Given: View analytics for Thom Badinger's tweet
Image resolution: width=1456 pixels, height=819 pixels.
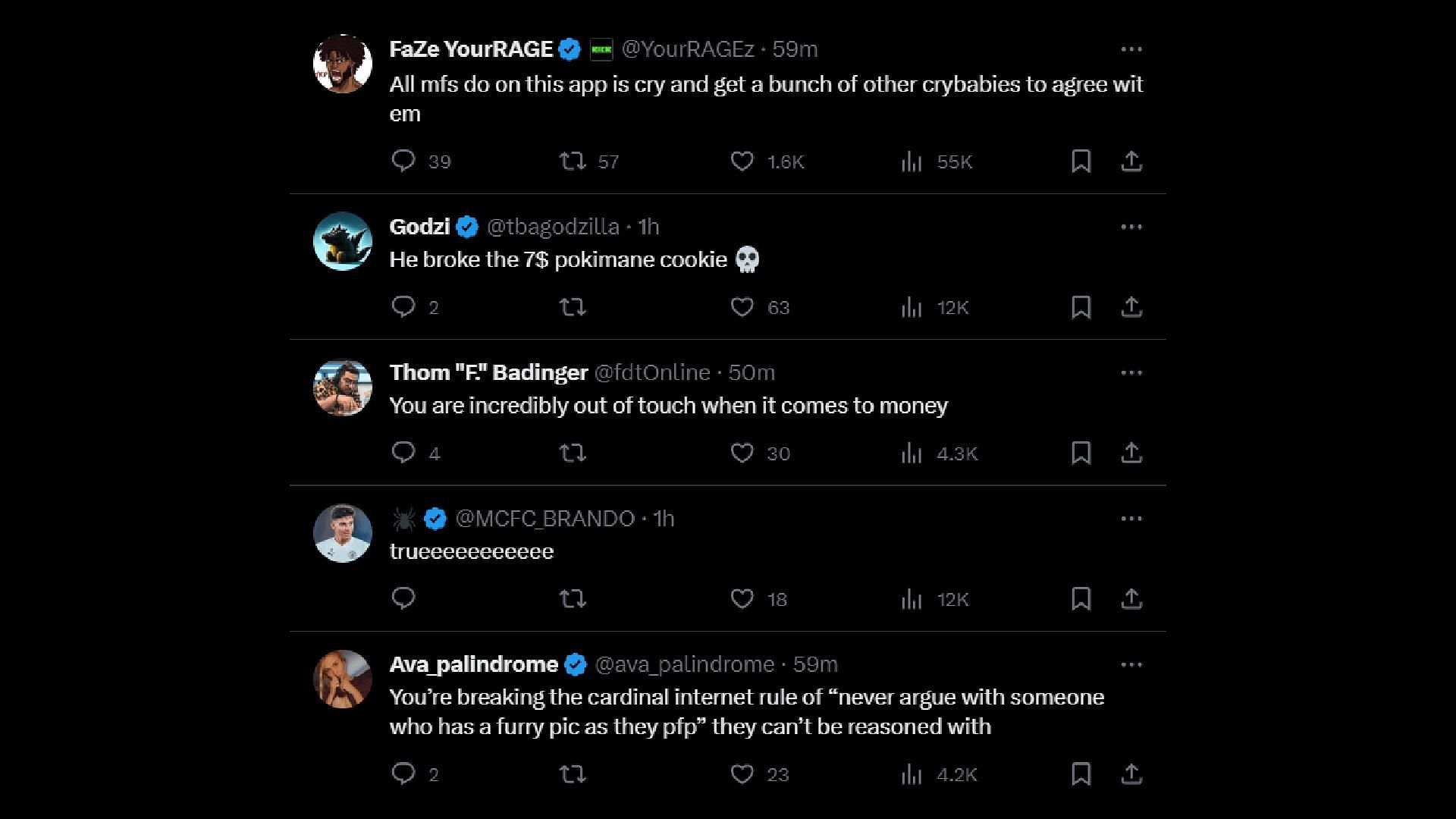Looking at the screenshot, I should click(912, 453).
